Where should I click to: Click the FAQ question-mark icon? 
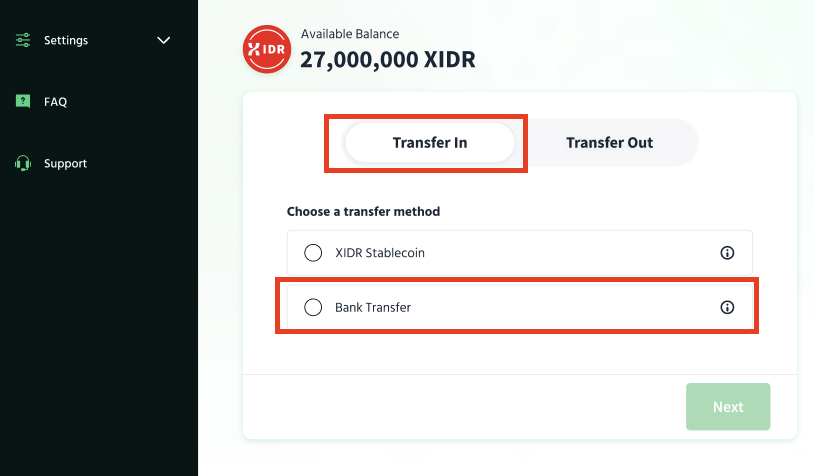click(x=23, y=101)
